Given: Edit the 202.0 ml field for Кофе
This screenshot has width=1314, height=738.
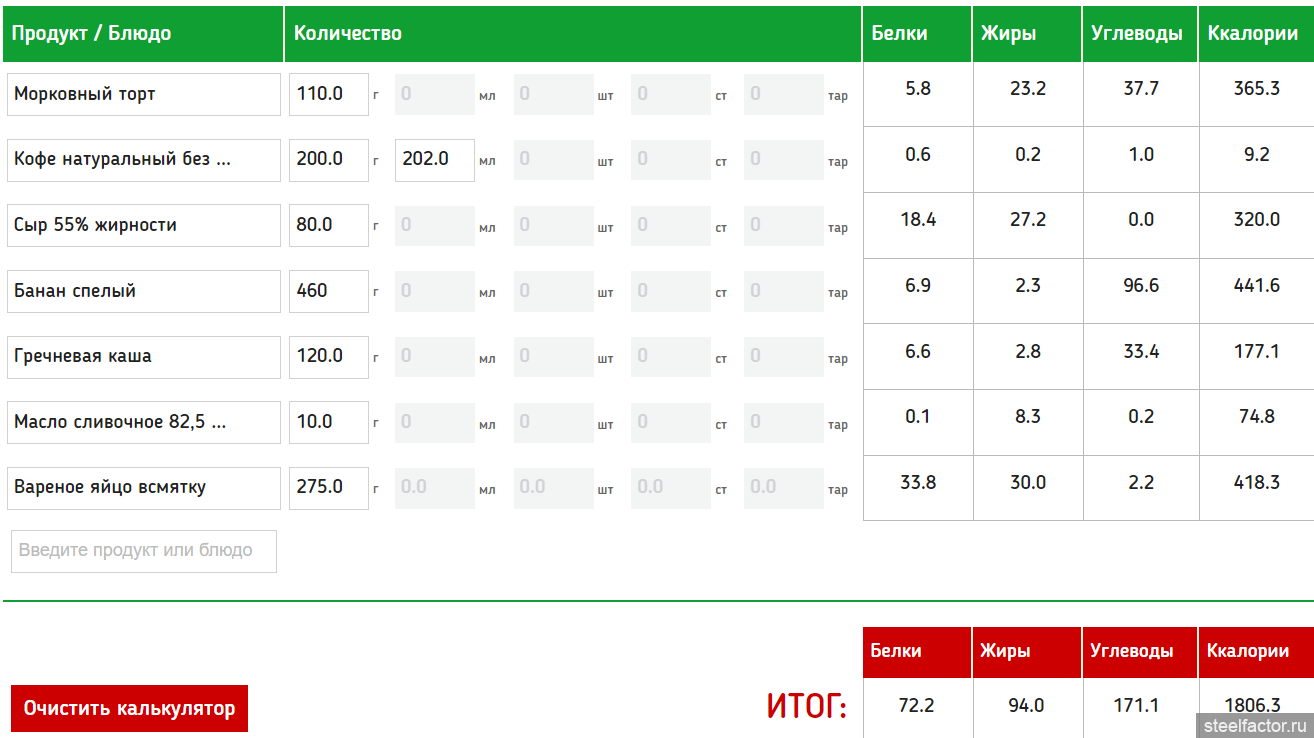Looking at the screenshot, I should (435, 160).
